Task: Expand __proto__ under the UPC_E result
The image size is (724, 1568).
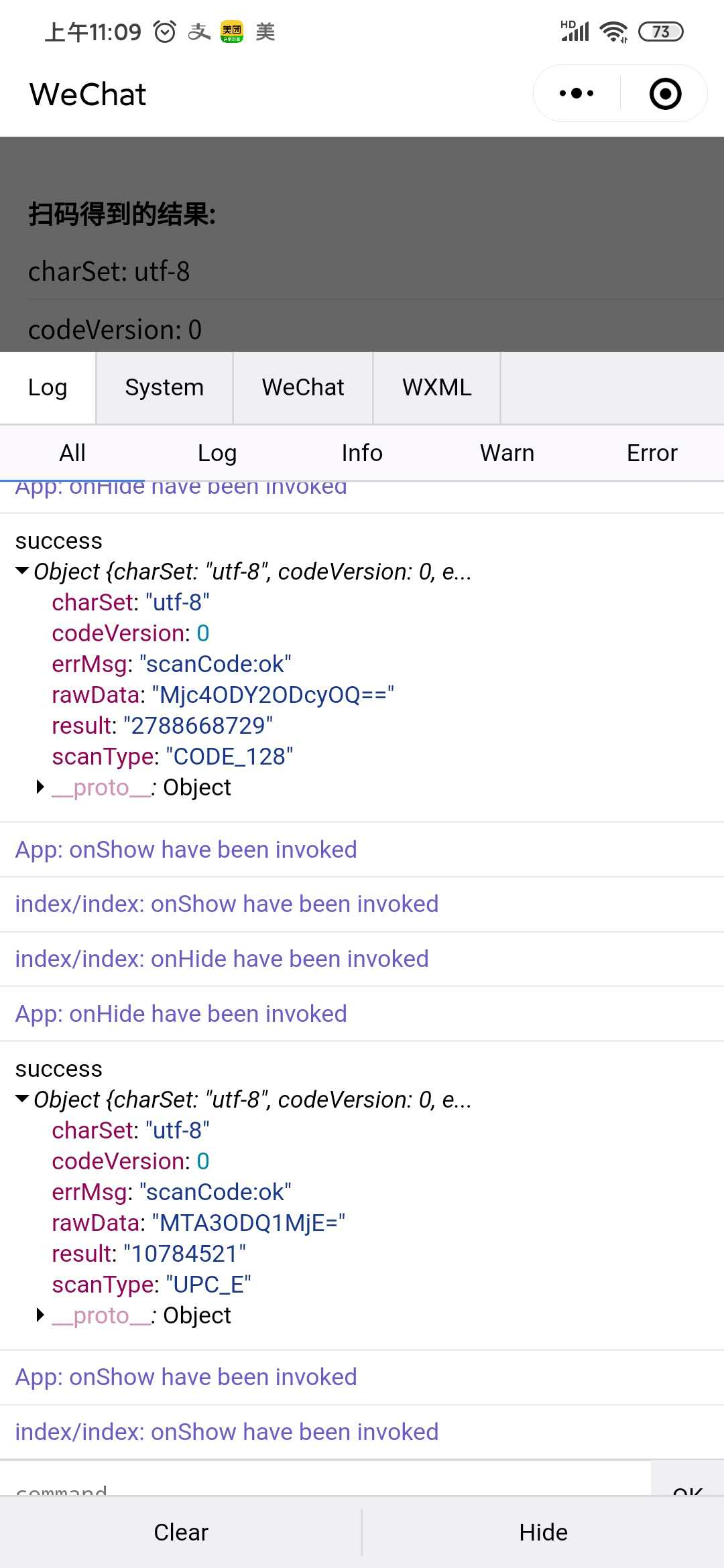Action: coord(40,1315)
